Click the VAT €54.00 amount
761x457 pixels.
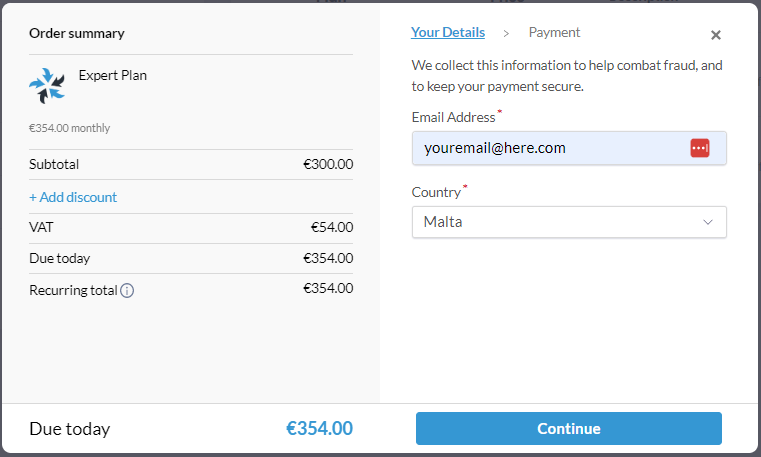click(x=332, y=228)
